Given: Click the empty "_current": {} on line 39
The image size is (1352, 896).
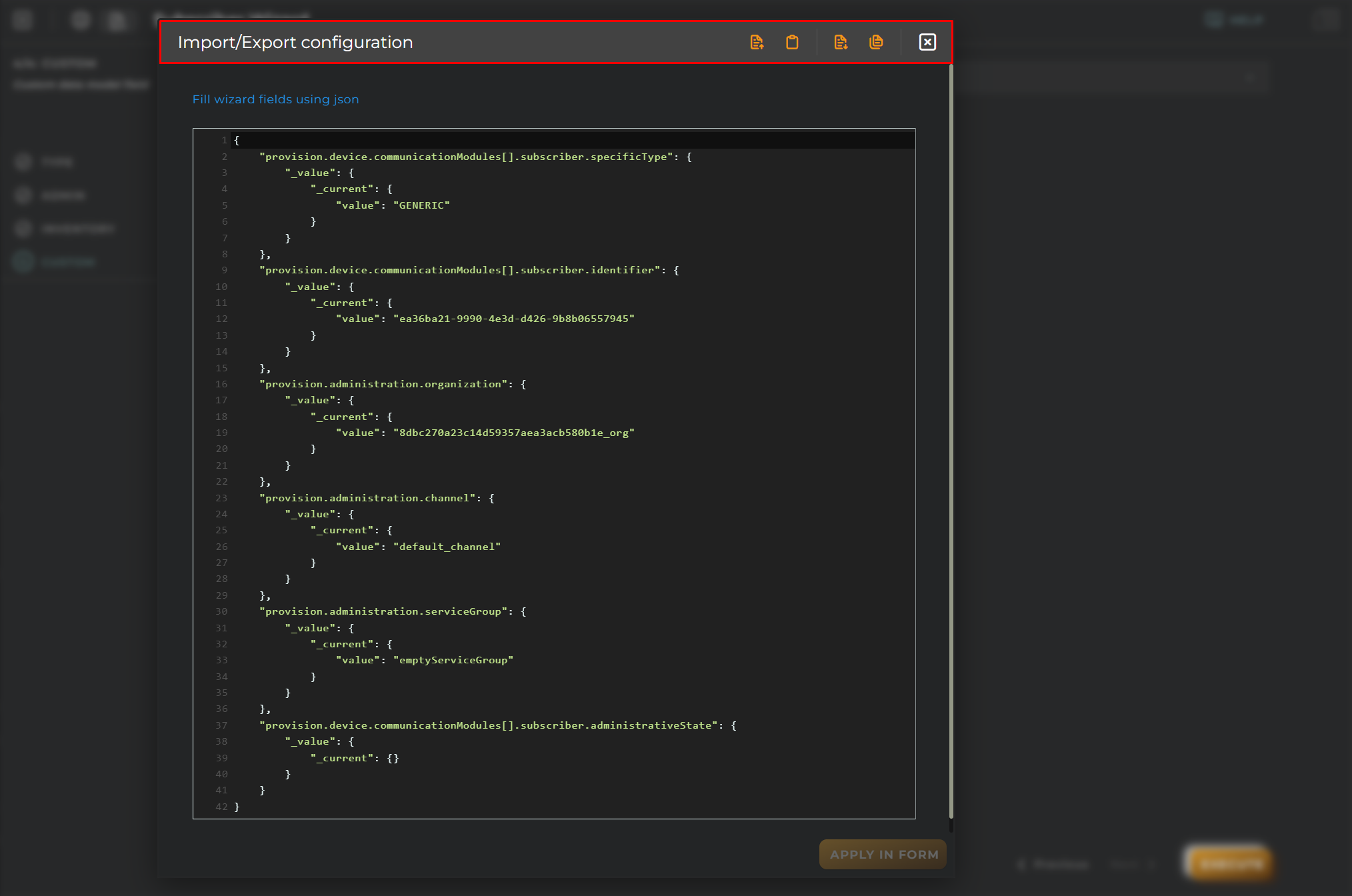Looking at the screenshot, I should coord(355,758).
